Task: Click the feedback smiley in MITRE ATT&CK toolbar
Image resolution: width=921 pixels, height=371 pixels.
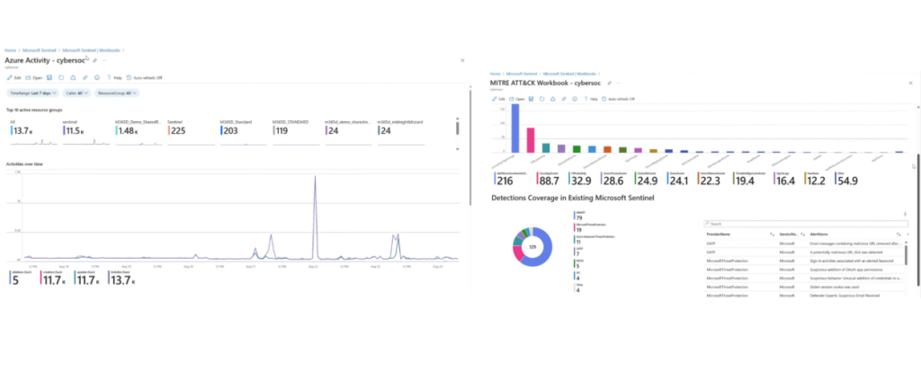Action: pos(574,99)
